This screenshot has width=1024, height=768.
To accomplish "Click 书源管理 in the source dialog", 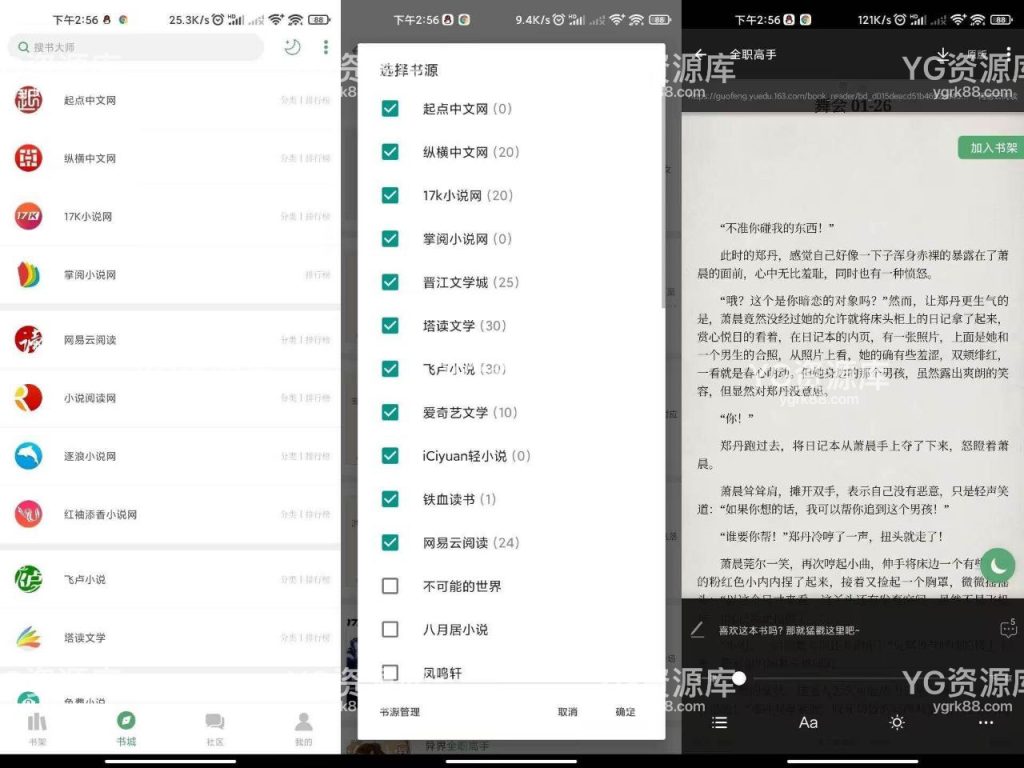I will pyautogui.click(x=400, y=712).
